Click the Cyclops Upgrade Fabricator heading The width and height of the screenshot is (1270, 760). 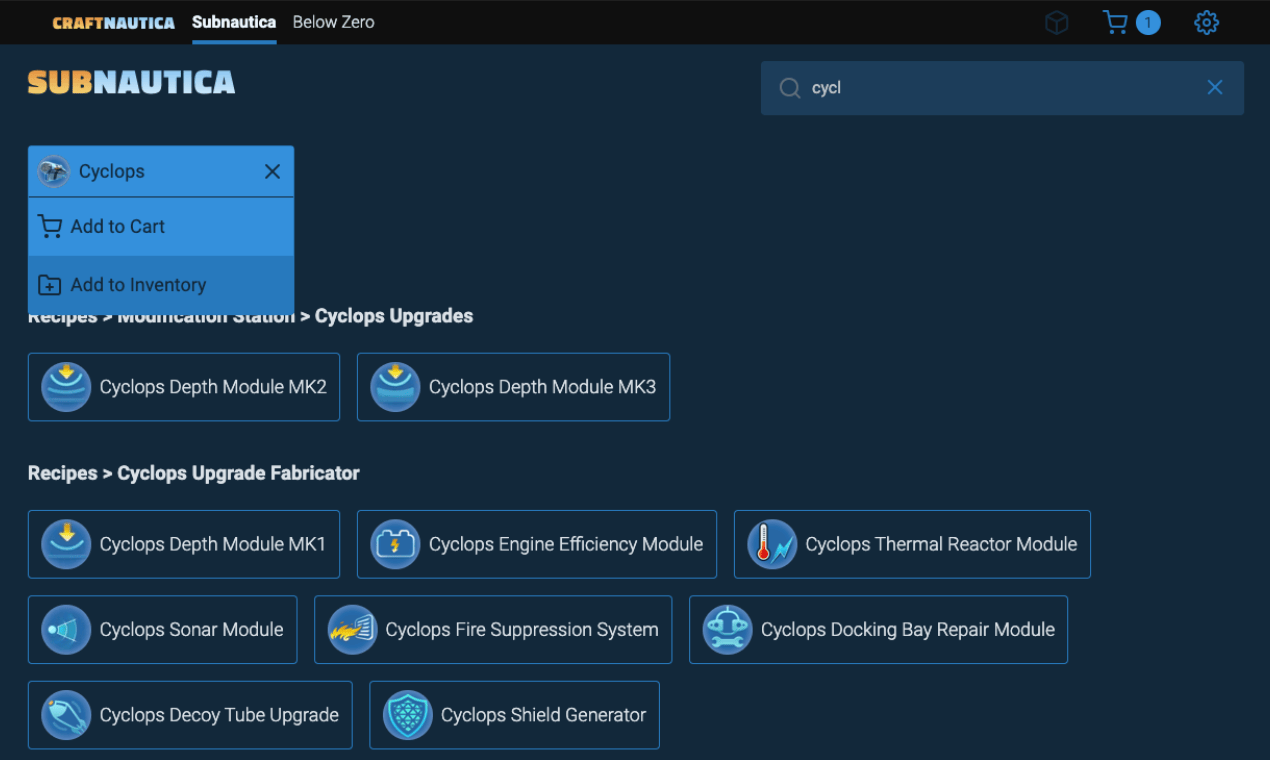pyautogui.click(x=238, y=473)
